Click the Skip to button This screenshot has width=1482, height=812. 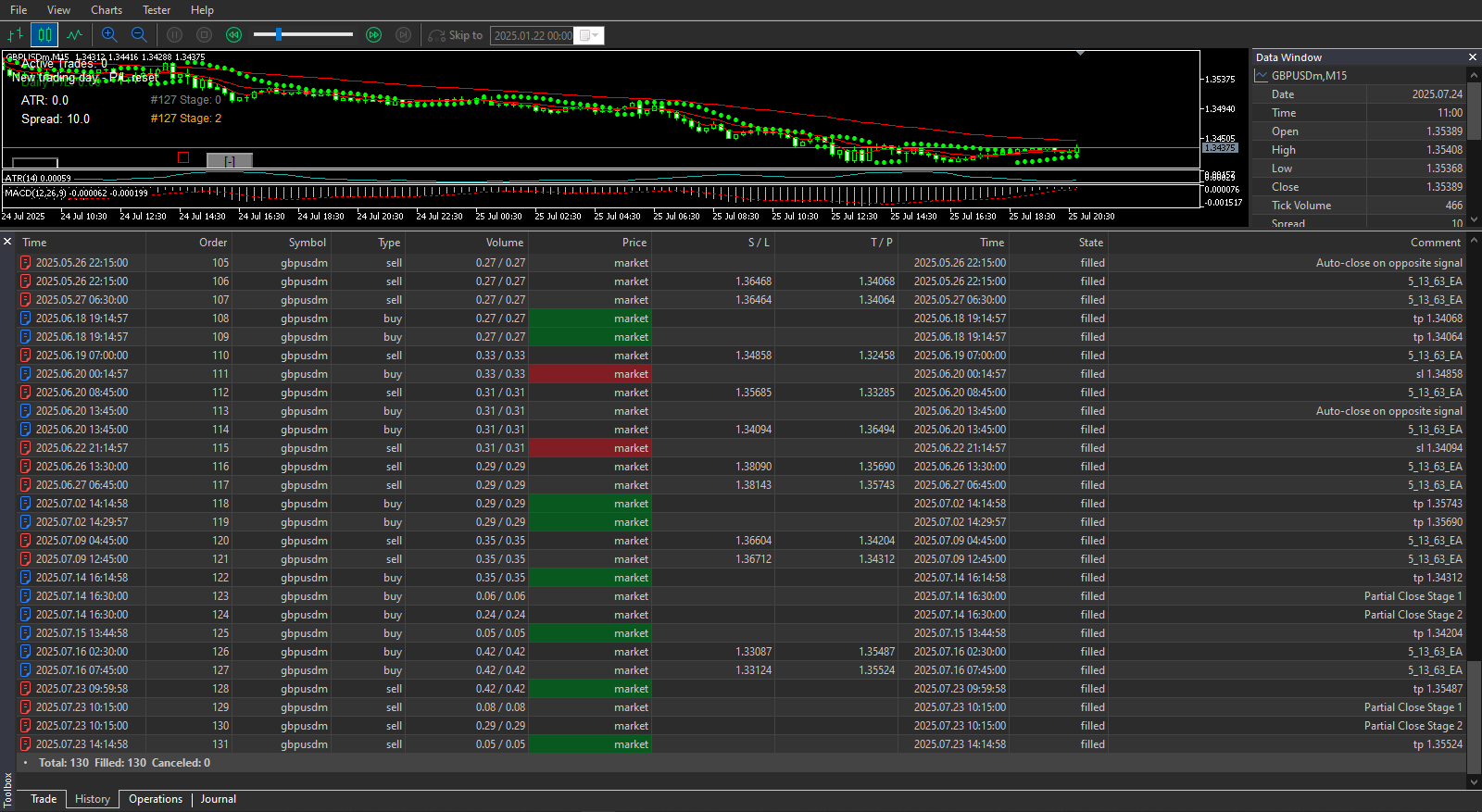456,35
